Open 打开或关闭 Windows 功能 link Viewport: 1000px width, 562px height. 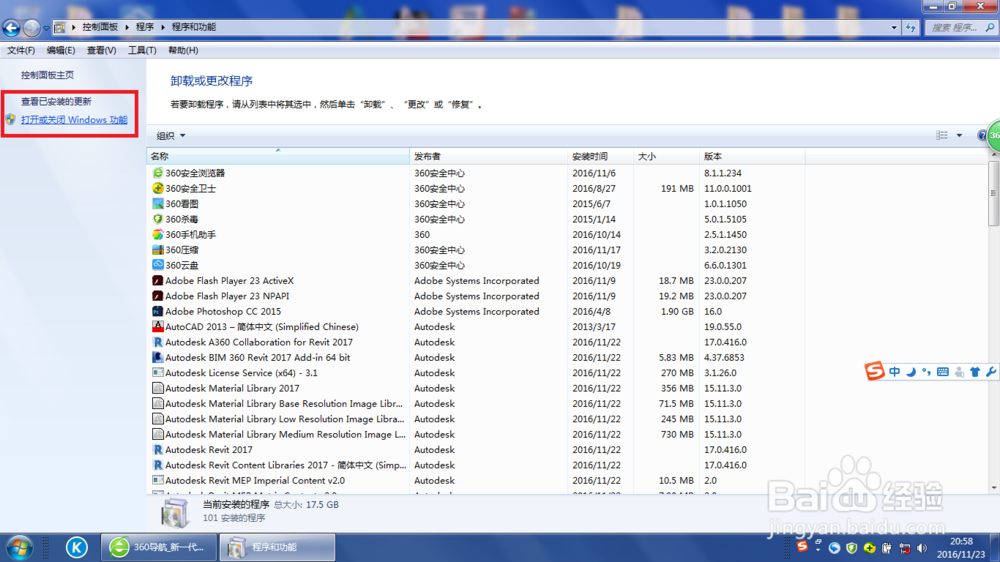(74, 120)
